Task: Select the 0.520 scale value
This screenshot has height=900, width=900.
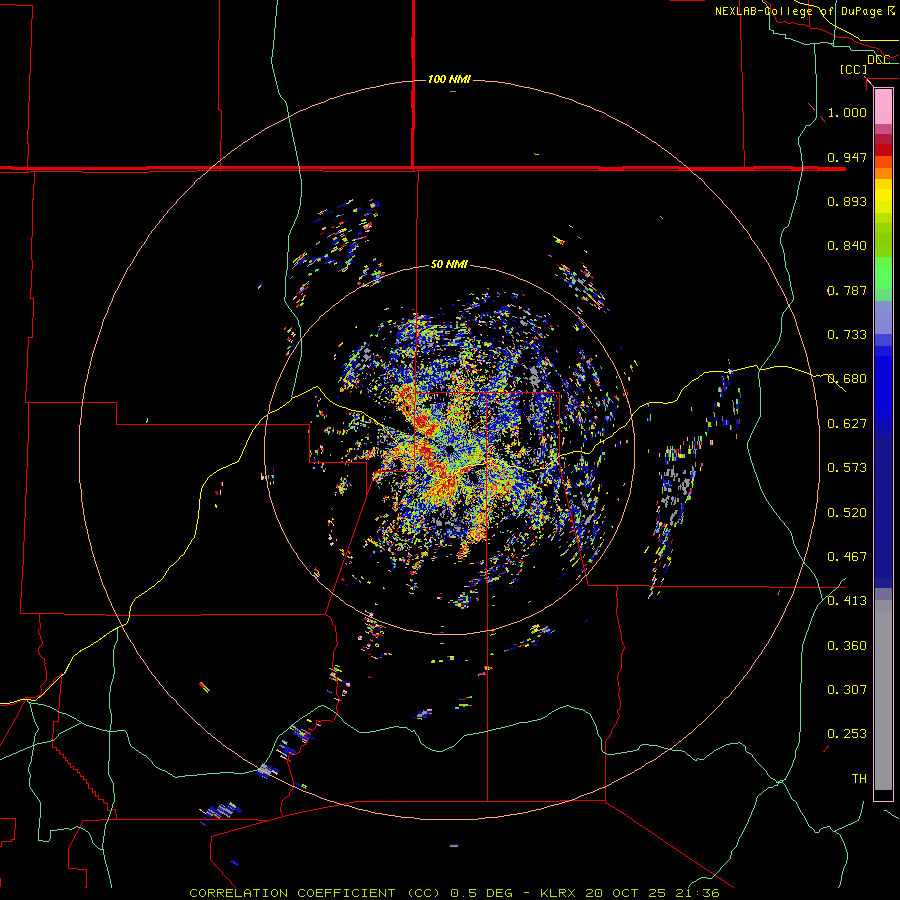Action: click(x=847, y=513)
